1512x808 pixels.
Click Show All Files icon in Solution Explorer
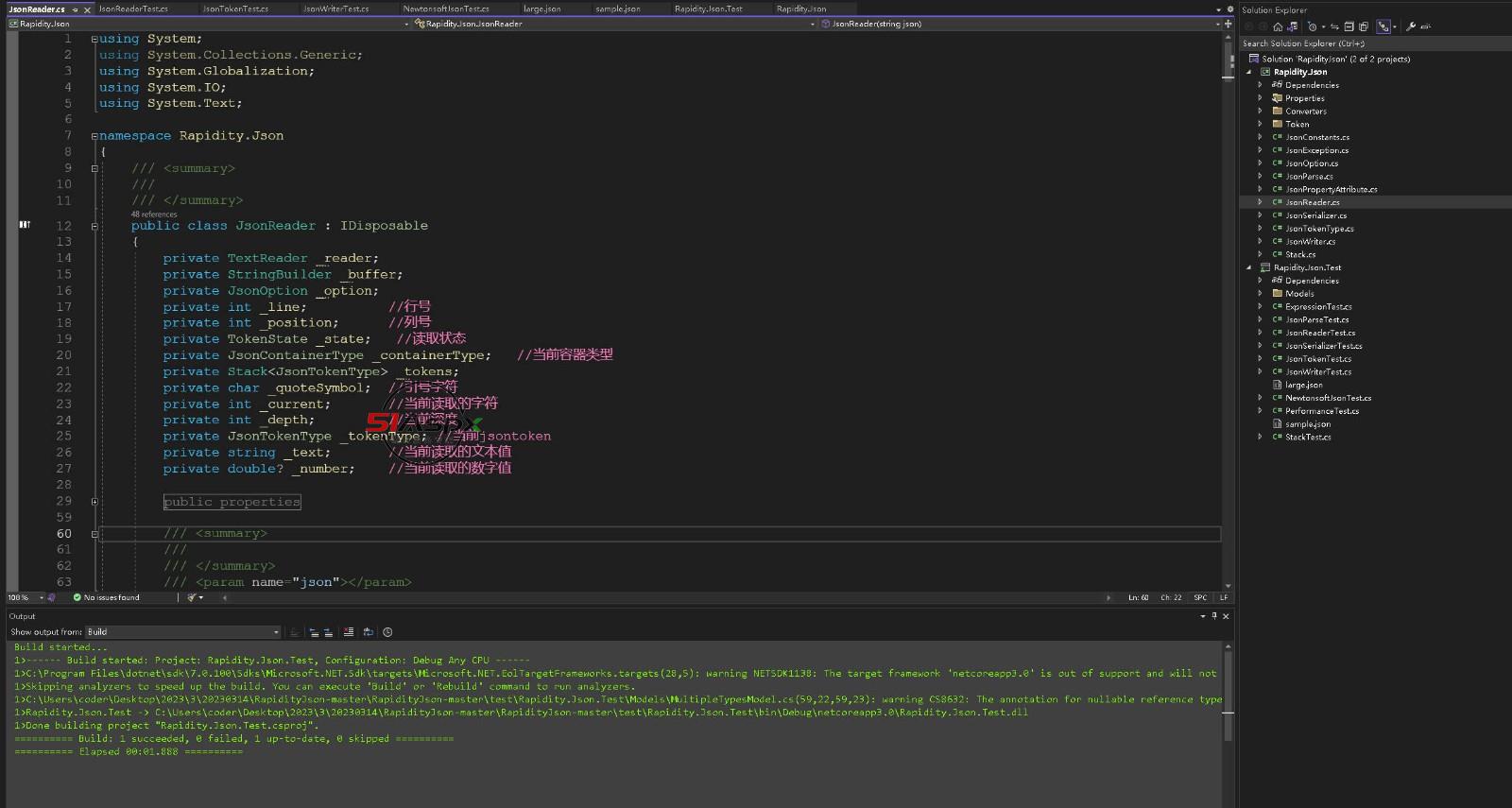[x=1364, y=26]
